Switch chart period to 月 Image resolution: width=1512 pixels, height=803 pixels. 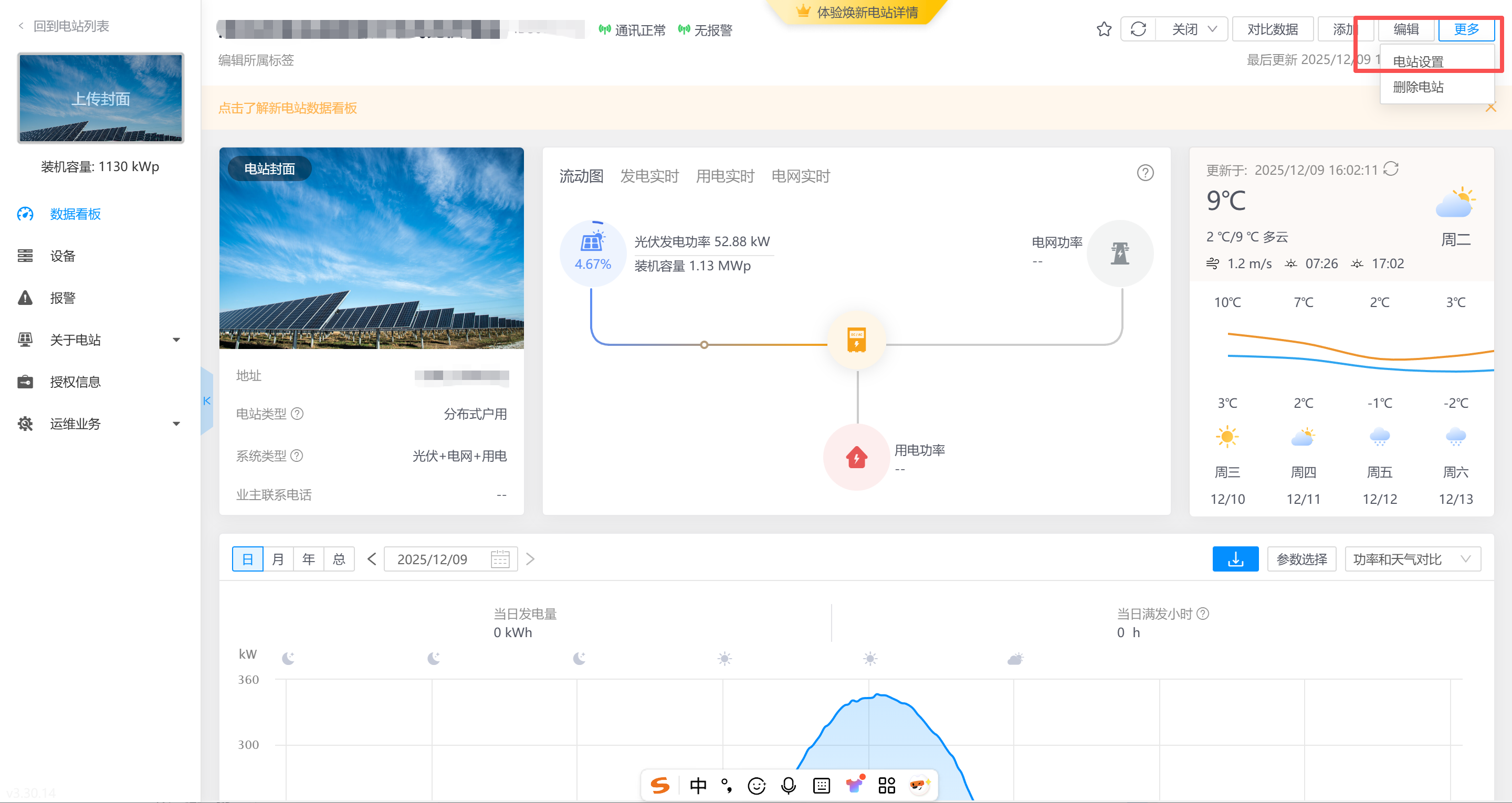[278, 559]
